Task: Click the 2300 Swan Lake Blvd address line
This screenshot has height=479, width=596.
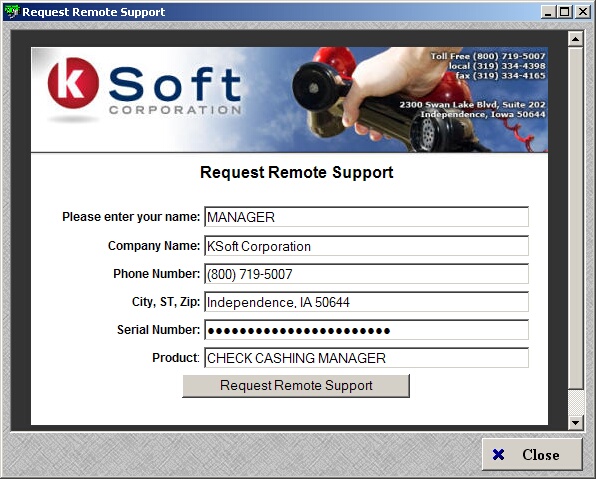Action: pyautogui.click(x=472, y=104)
